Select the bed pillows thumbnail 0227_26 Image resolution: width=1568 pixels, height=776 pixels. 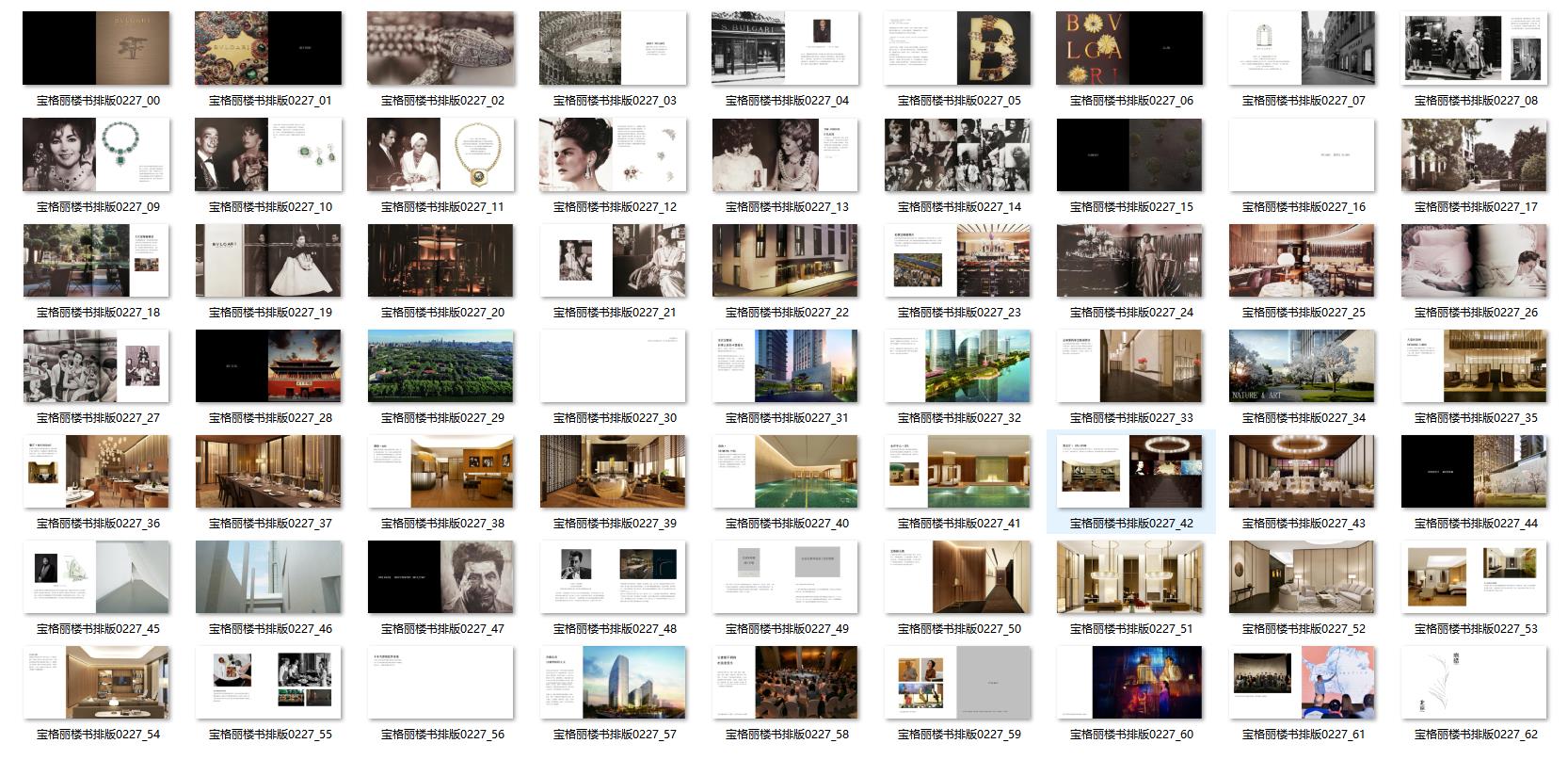pyautogui.click(x=1474, y=260)
